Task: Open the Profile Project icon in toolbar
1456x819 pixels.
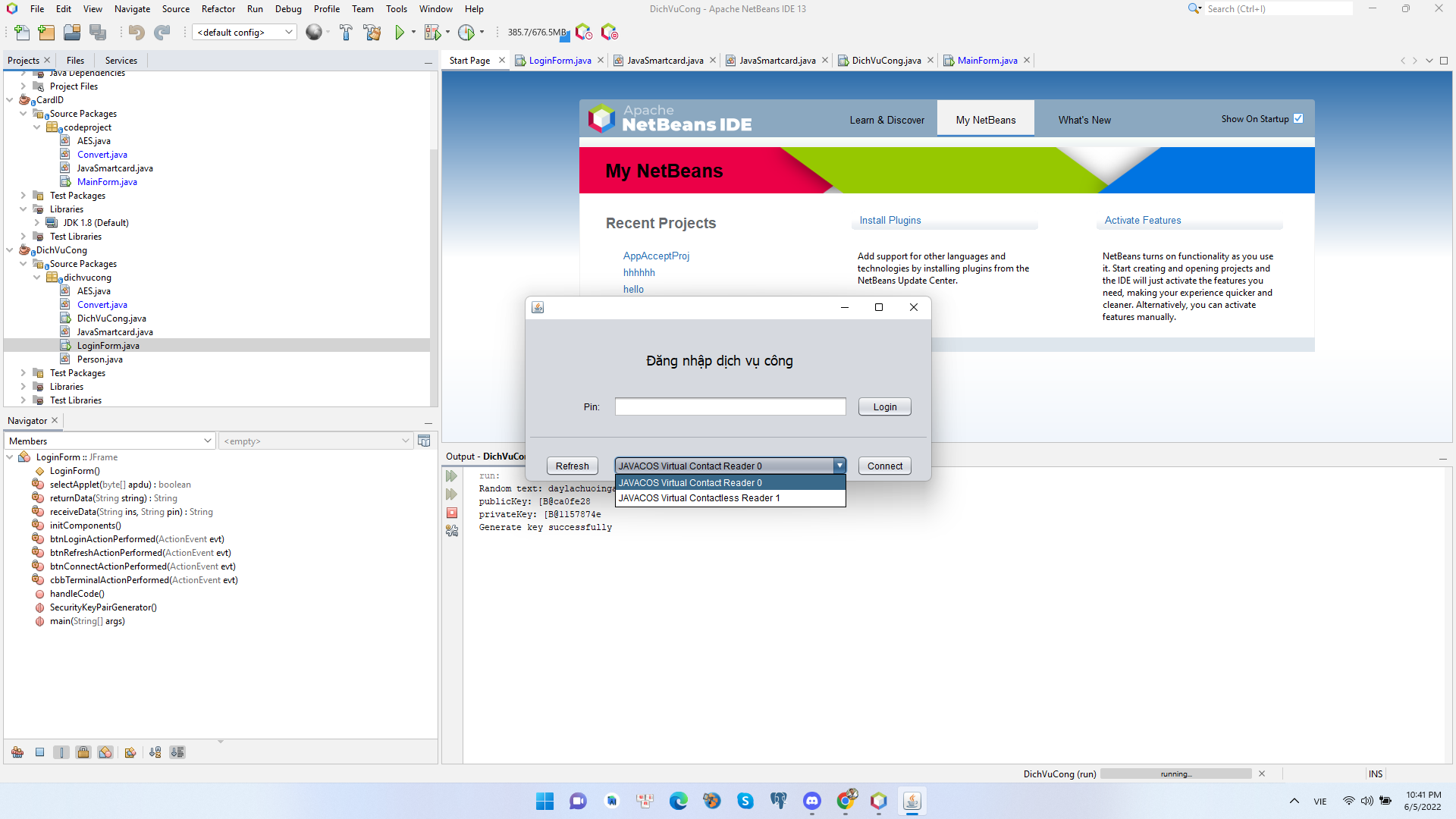Action: [467, 32]
